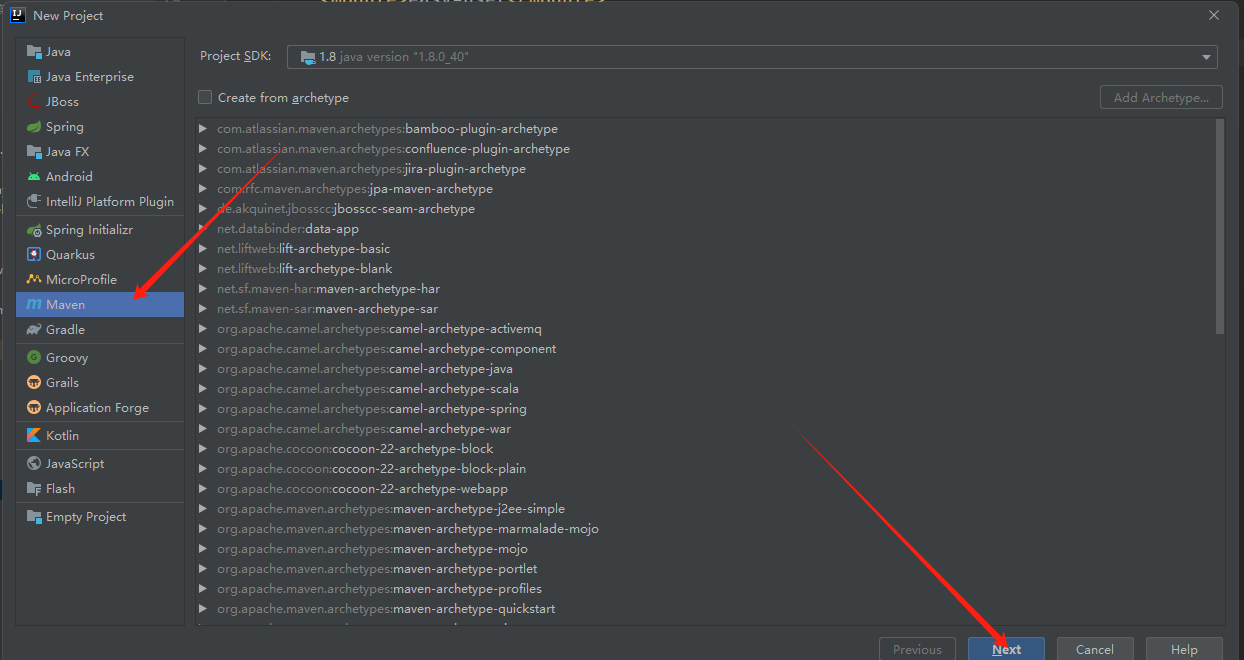Select camel-archetype-spring row
This screenshot has height=660, width=1244.
[704, 409]
